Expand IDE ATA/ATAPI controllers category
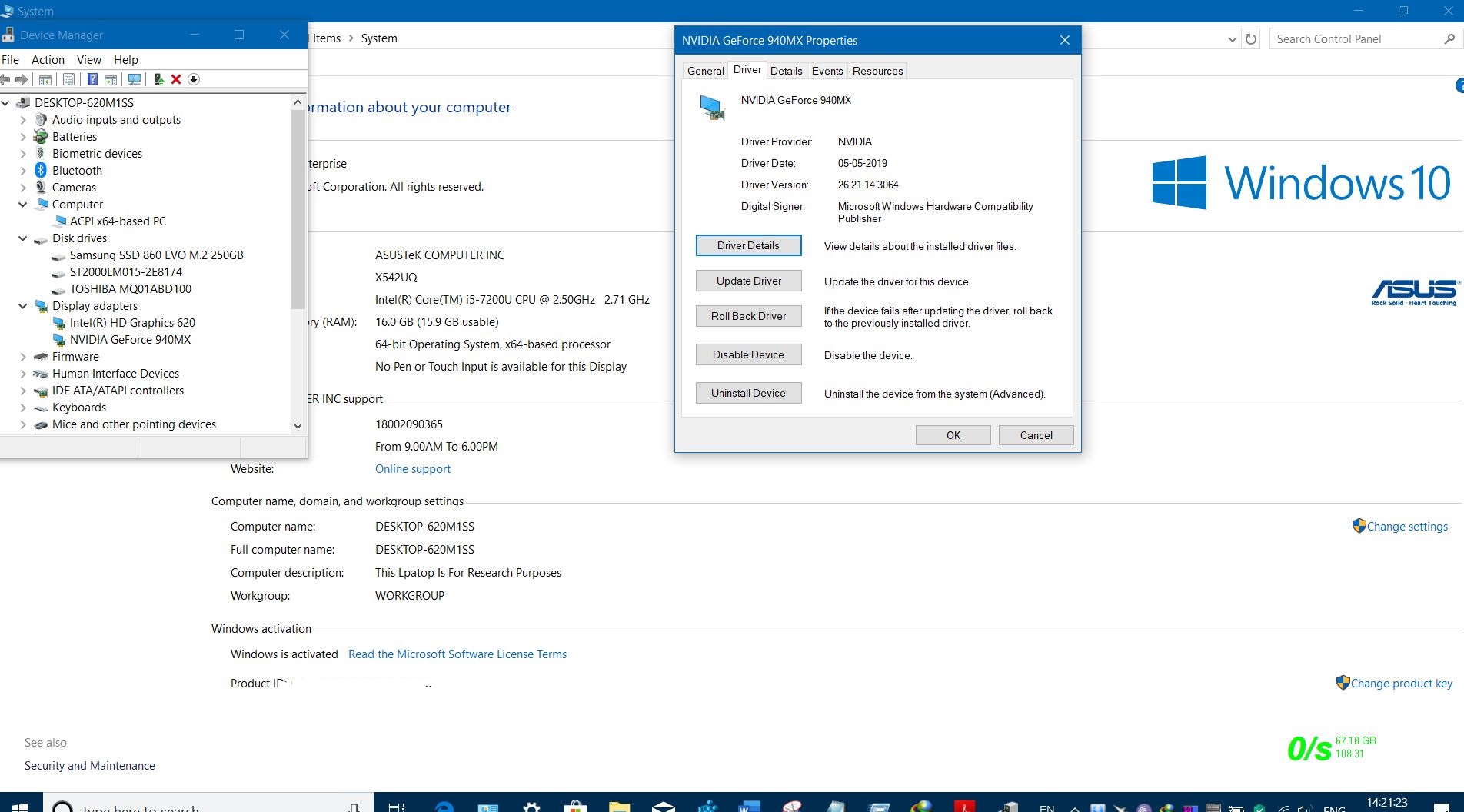 [x=22, y=391]
